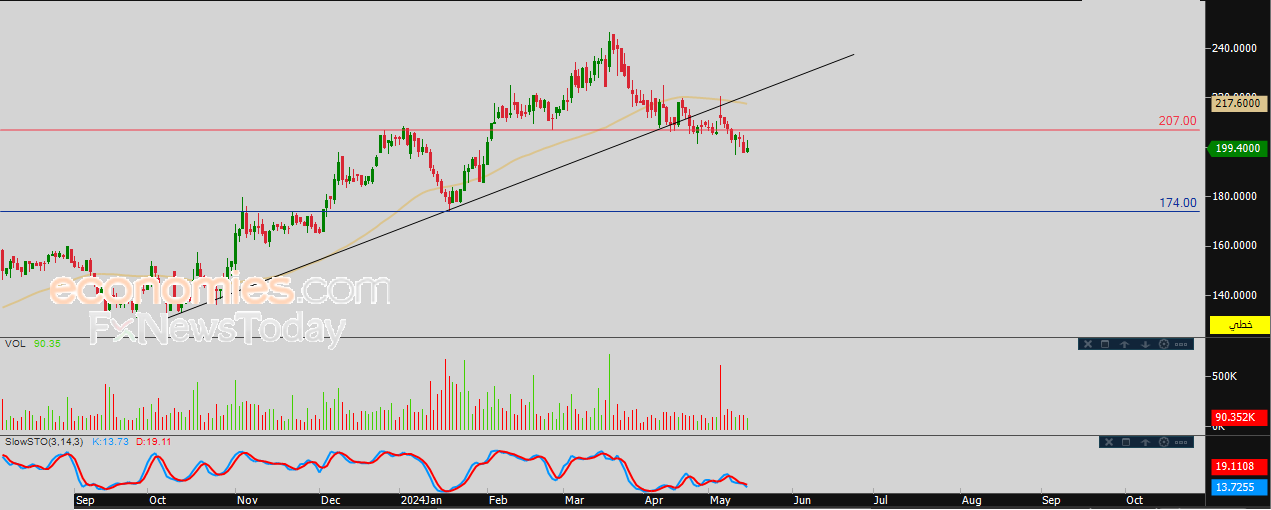Screen dimensions: 1271x510
Task: Select the red horizontal line at 207
Action: point(600,130)
